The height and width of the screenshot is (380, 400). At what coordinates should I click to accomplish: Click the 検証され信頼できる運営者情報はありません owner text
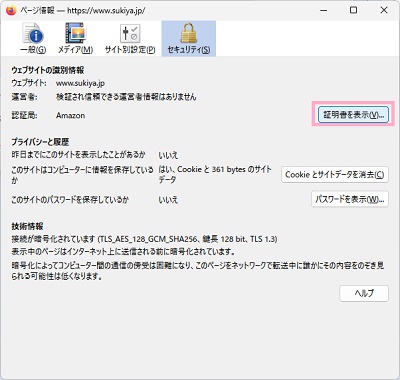coord(126,97)
